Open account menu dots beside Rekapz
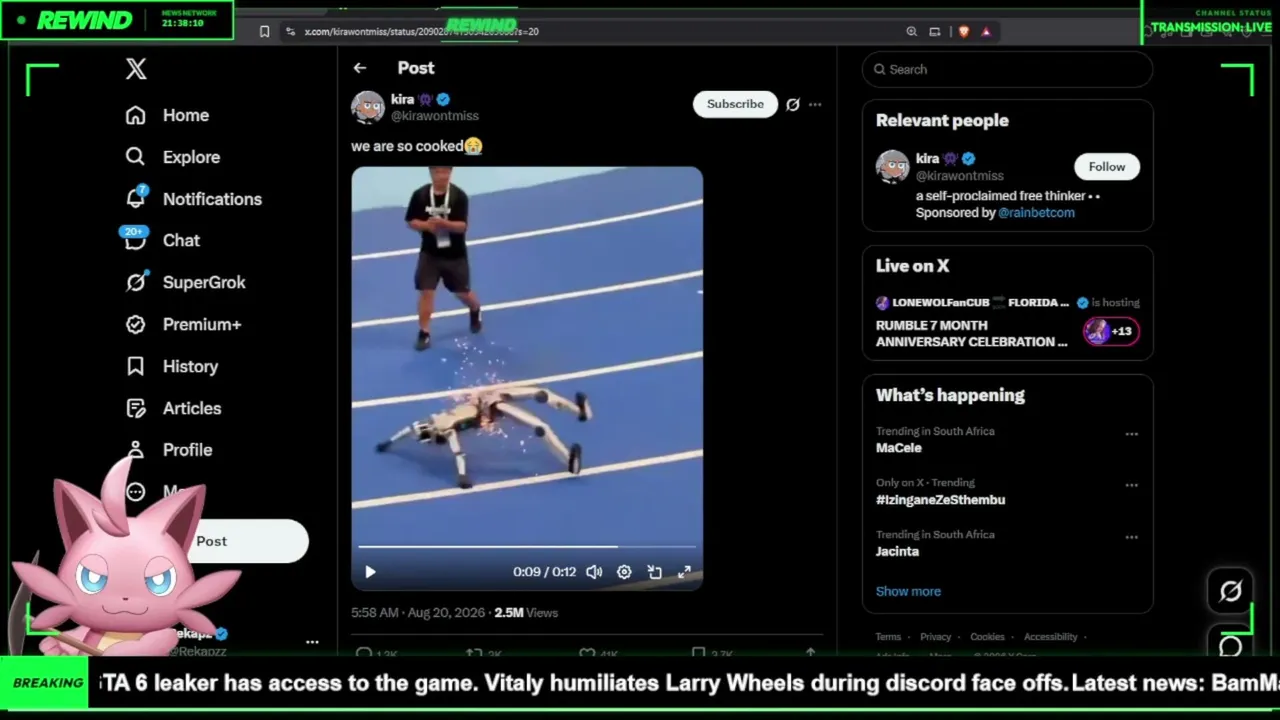1280x720 pixels. coord(312,642)
